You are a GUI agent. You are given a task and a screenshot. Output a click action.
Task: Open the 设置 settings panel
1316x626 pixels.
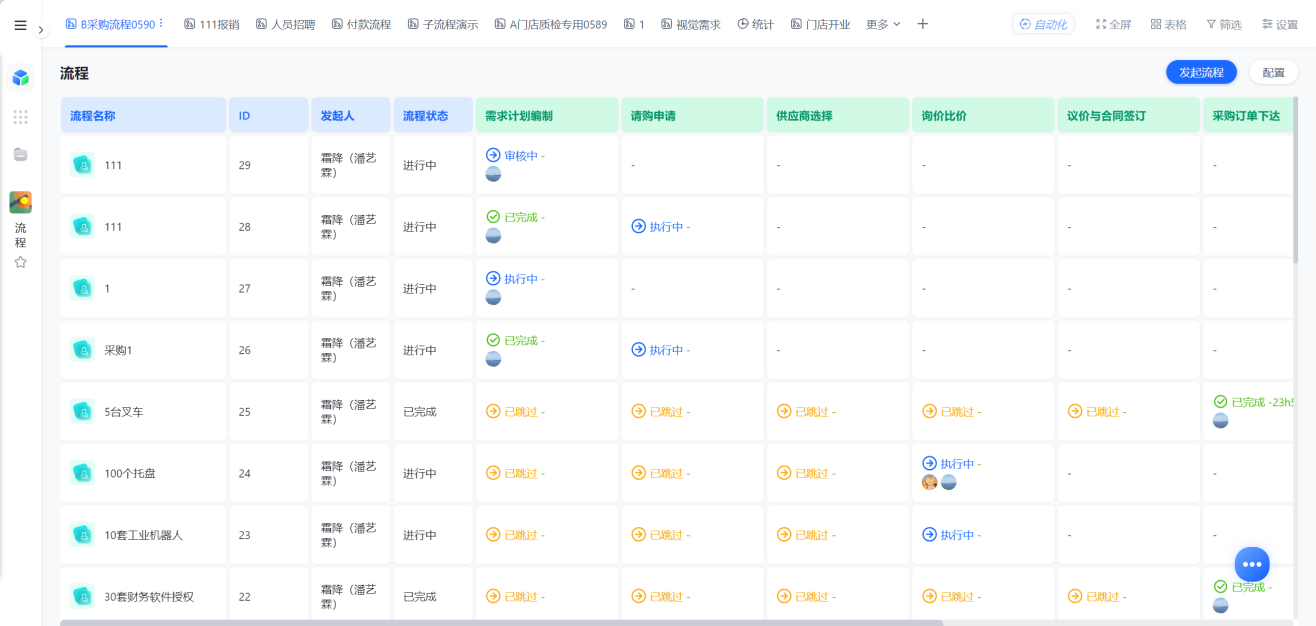pyautogui.click(x=1280, y=24)
